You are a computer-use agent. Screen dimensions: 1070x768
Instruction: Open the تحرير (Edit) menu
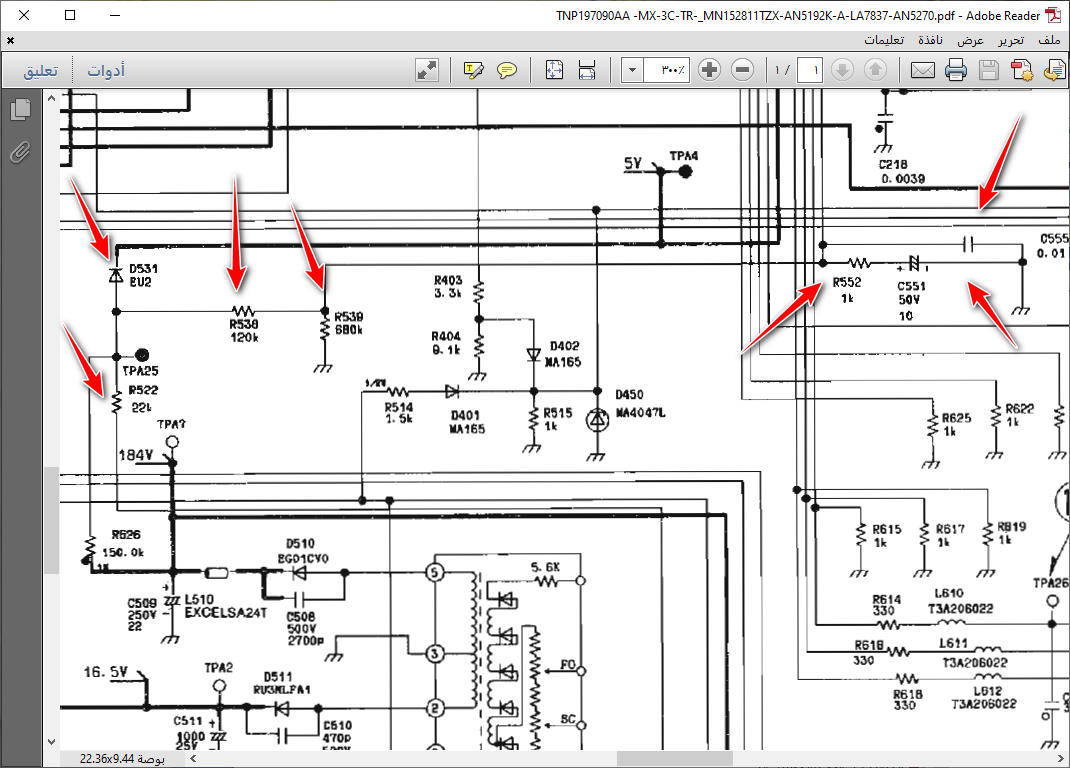pos(1011,40)
